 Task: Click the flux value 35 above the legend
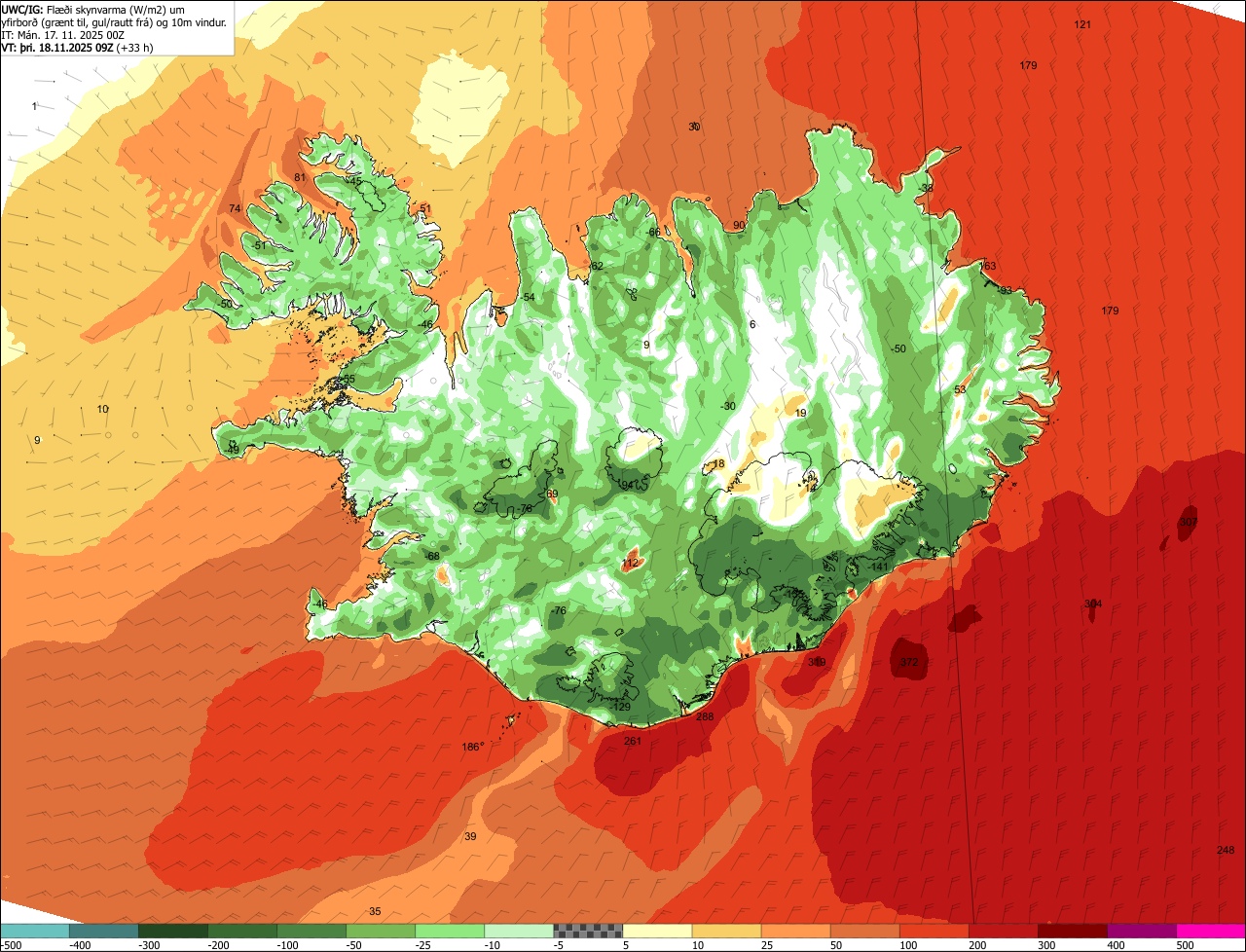tap(375, 911)
